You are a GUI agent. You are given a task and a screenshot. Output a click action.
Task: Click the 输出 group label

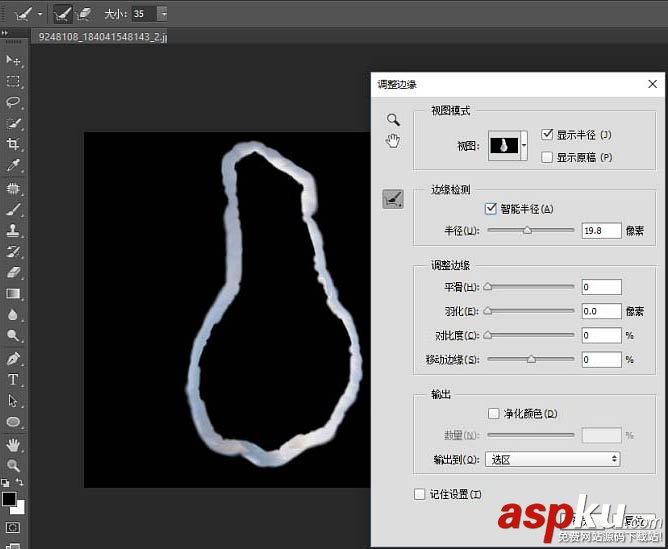click(441, 394)
